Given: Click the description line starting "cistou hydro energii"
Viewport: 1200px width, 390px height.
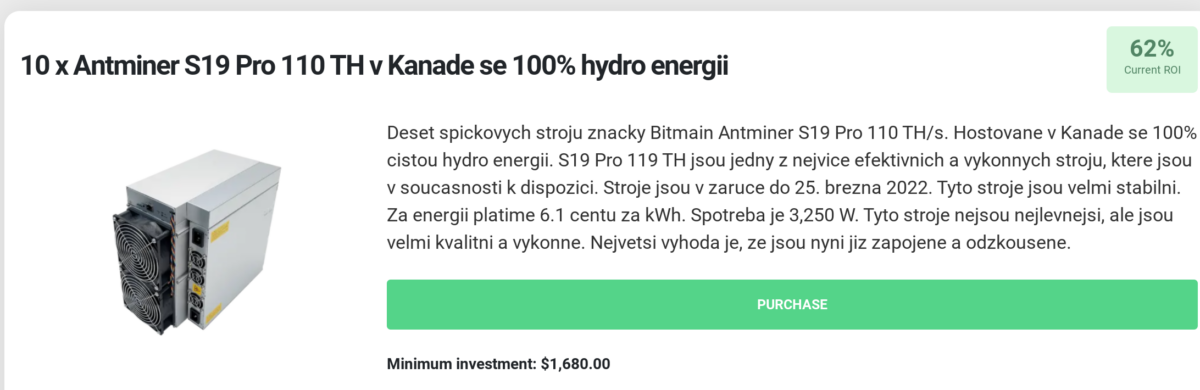Looking at the screenshot, I should [788, 160].
